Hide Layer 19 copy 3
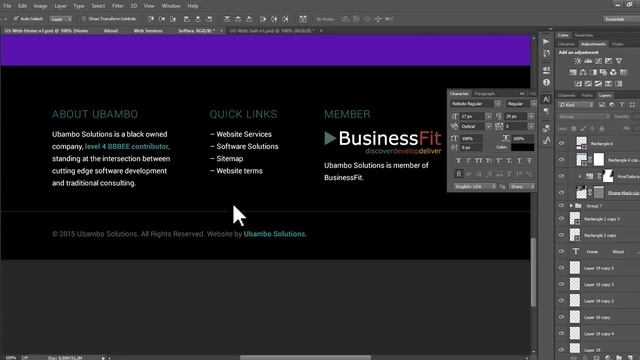Viewport: 640px width, 360px height. click(562, 284)
